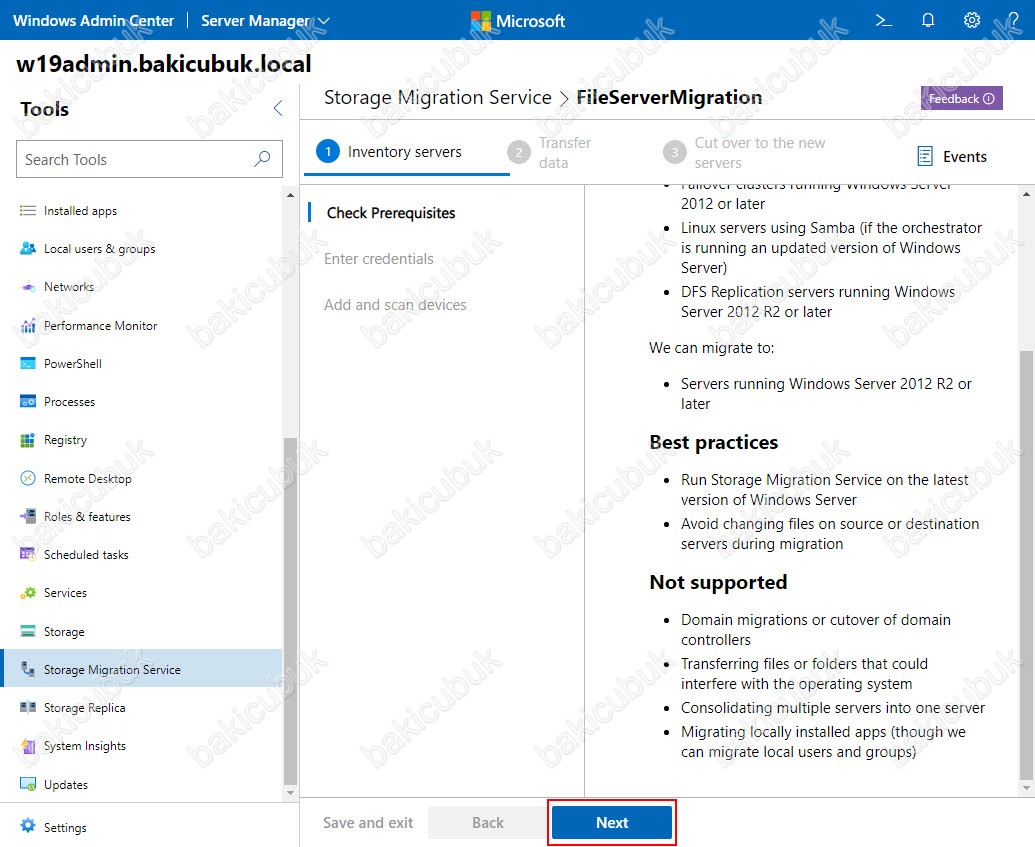Click the Roles & features icon
Screen dimensions: 1035x847
28,516
